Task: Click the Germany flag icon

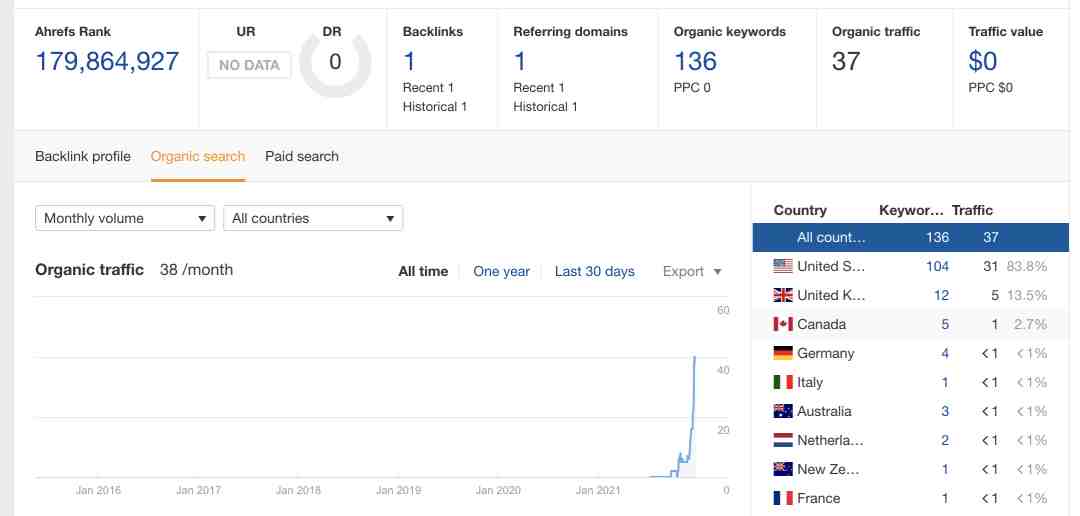Action: (x=782, y=353)
